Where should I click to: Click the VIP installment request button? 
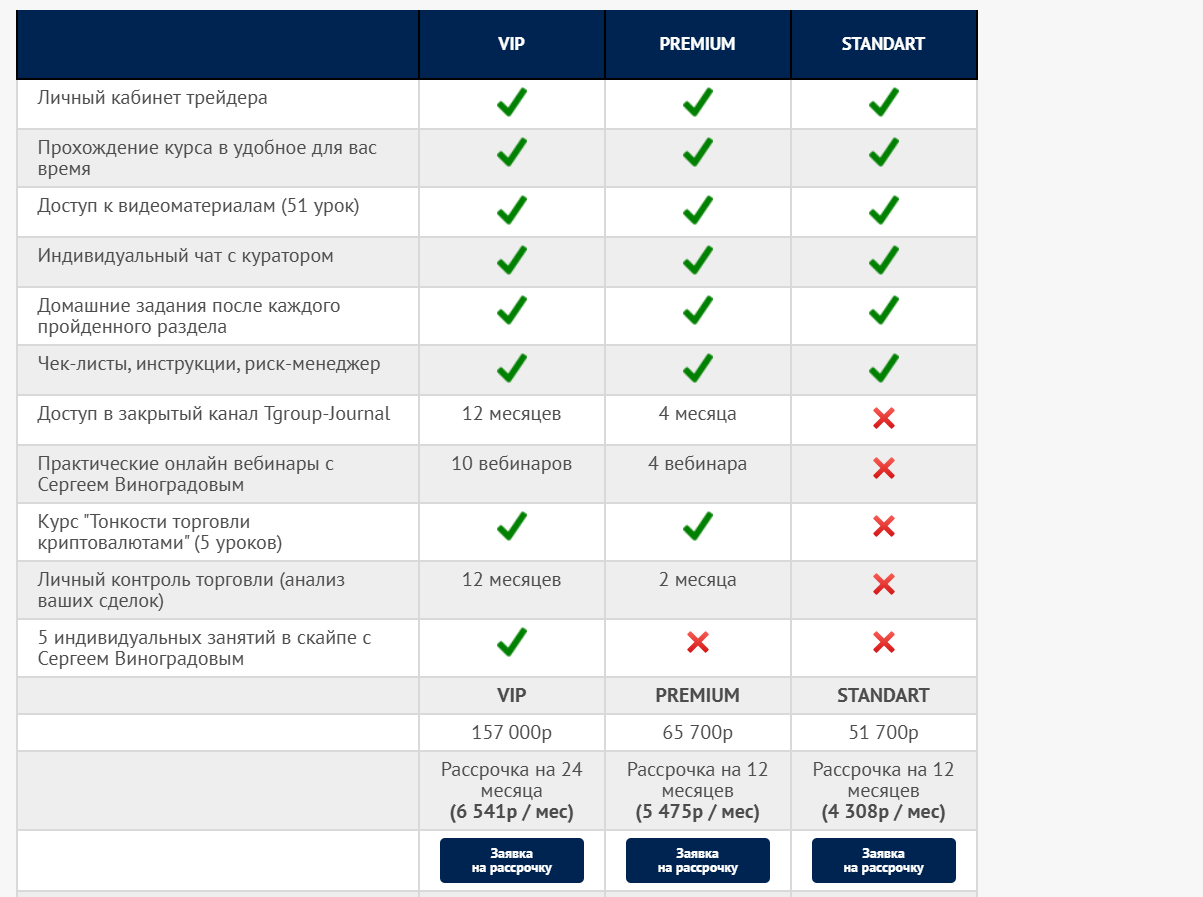(x=511, y=860)
